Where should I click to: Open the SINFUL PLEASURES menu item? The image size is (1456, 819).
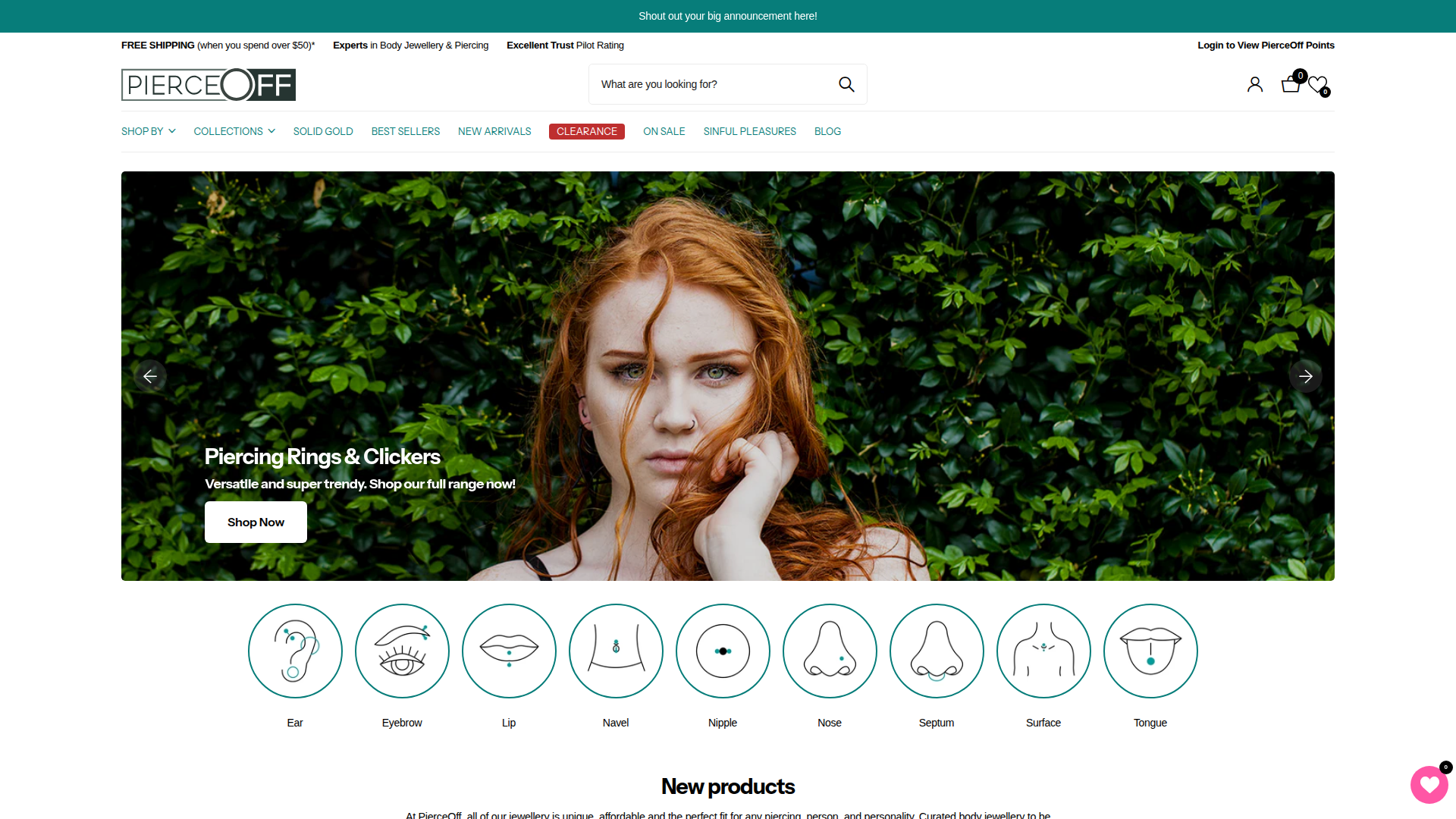pos(749,131)
